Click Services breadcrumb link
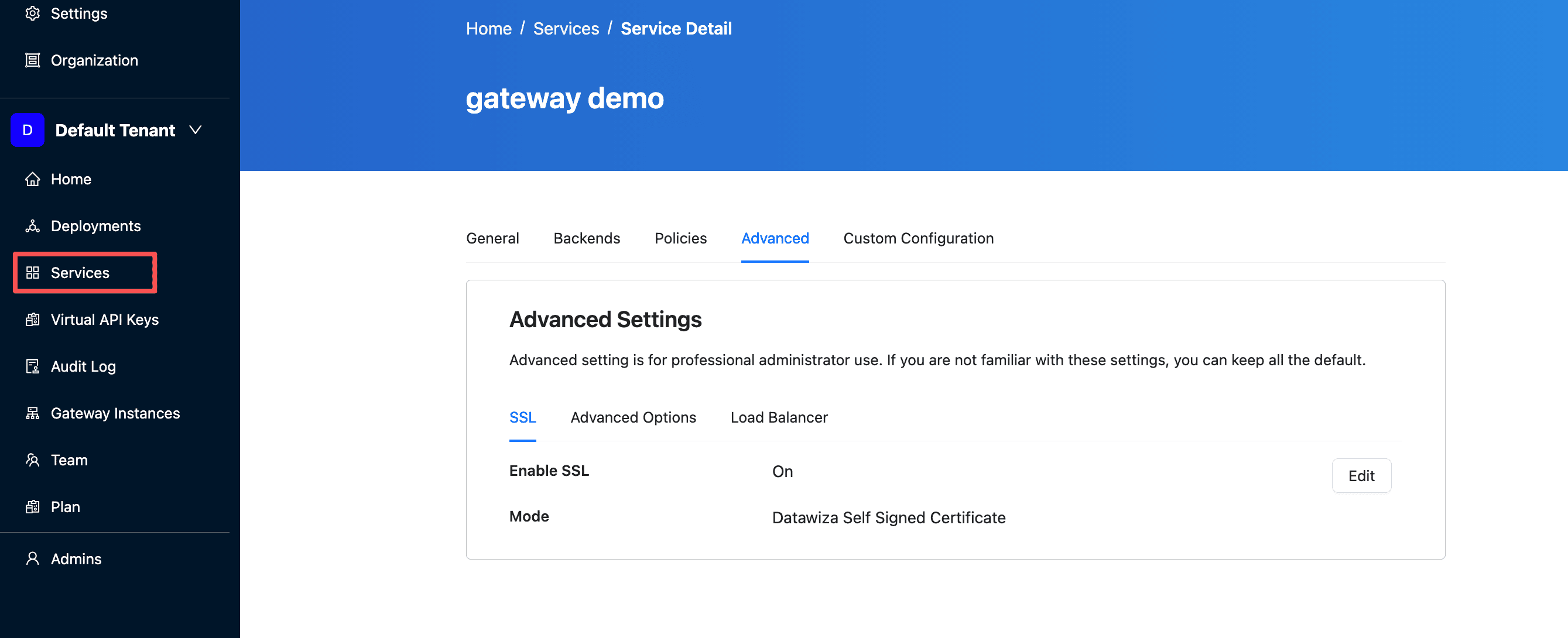Viewport: 1568px width, 638px height. [566, 29]
